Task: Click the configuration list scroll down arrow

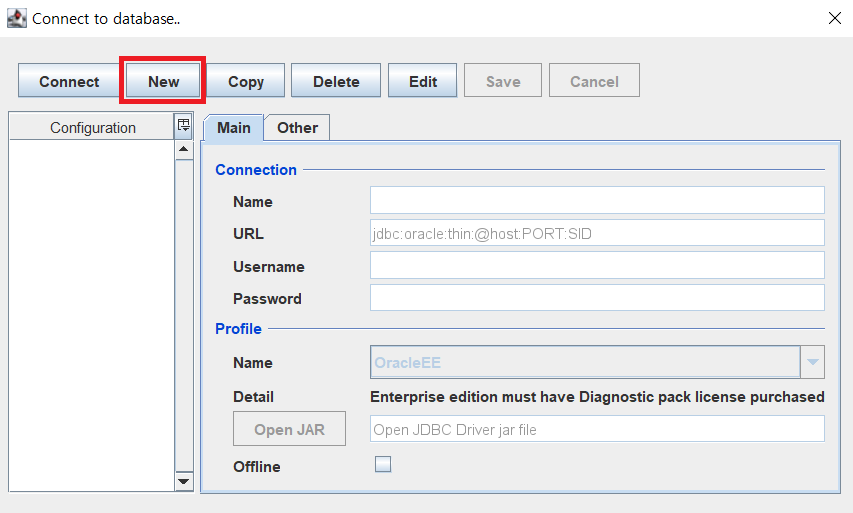Action: click(184, 481)
